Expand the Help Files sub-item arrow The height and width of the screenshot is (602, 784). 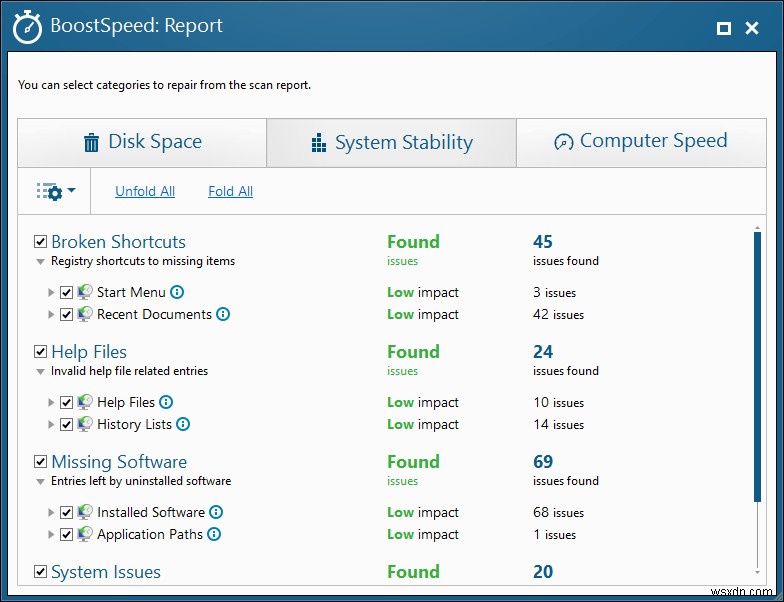pyautogui.click(x=51, y=402)
